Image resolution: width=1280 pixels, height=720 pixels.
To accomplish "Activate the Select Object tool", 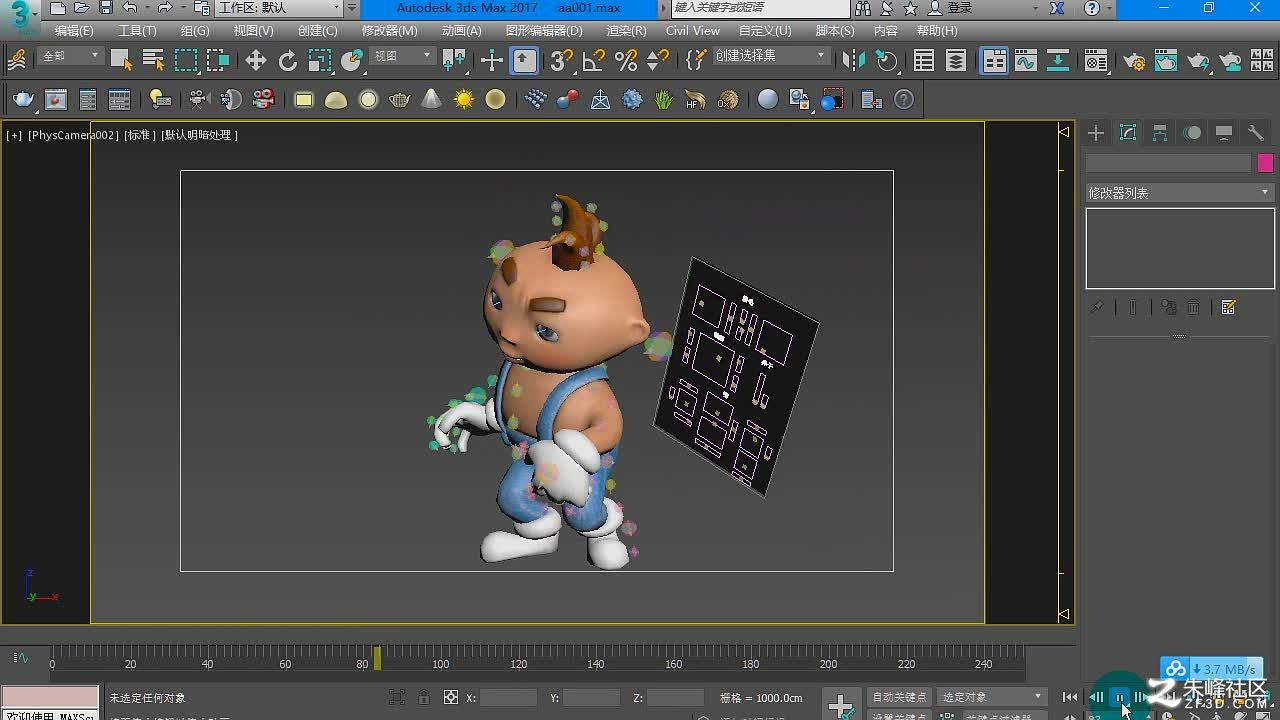I will 122,60.
